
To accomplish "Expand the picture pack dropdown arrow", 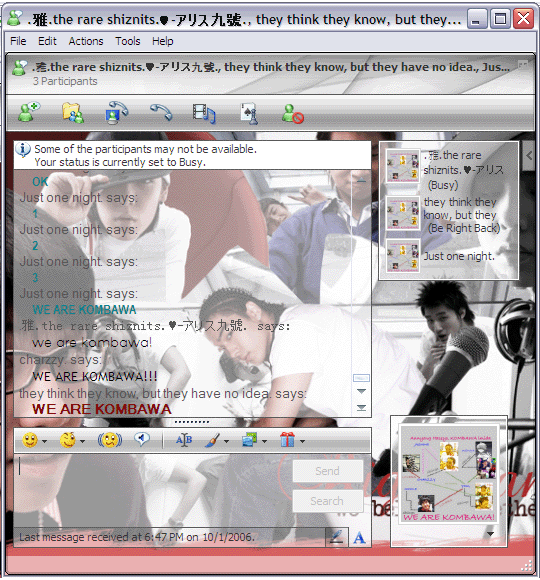I will (x=264, y=441).
